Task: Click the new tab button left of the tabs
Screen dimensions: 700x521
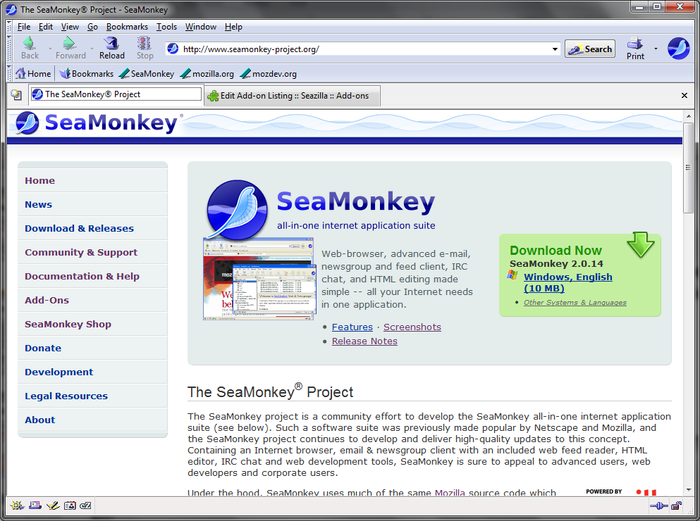Action: pyautogui.click(x=17, y=95)
